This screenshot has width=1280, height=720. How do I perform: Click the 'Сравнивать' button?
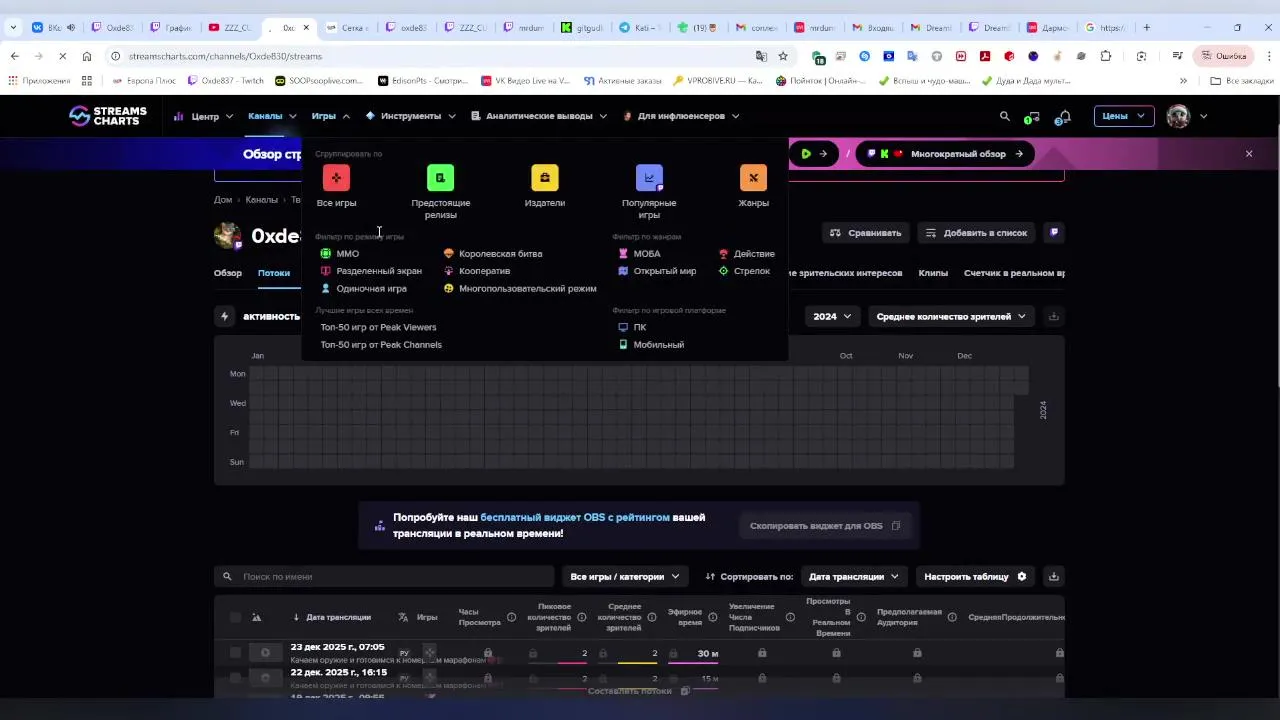[866, 232]
